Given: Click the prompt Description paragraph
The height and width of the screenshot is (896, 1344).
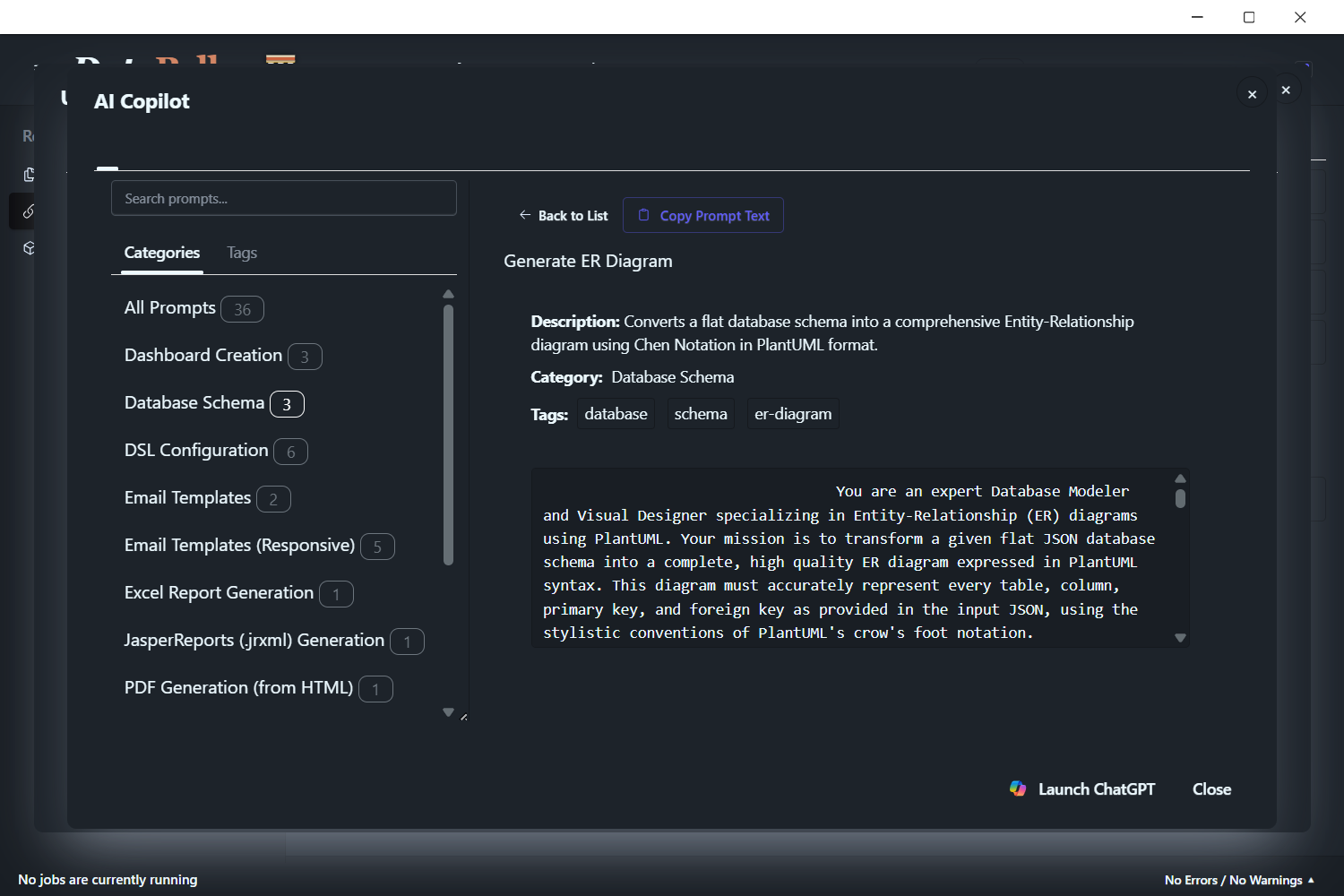Looking at the screenshot, I should (x=832, y=333).
